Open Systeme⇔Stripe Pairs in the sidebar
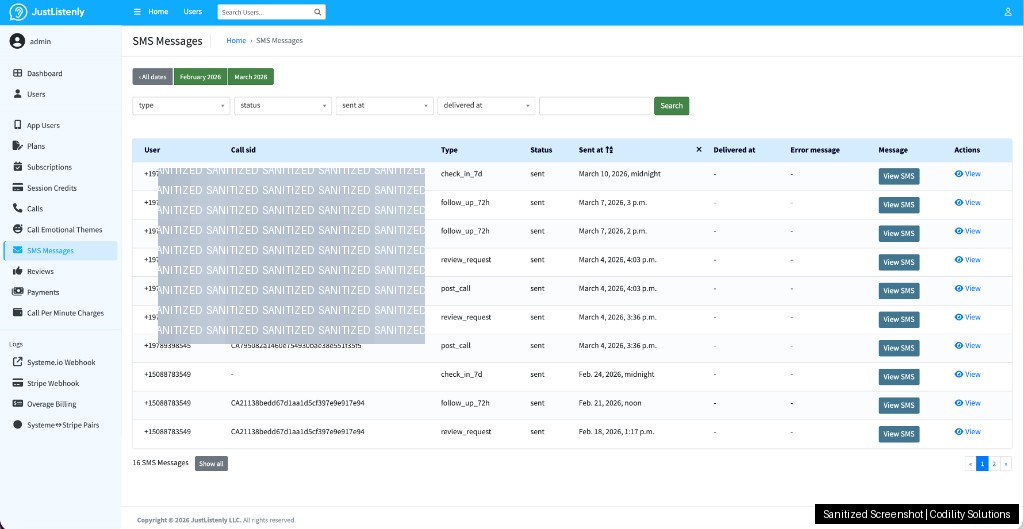This screenshot has height=529, width=1024. (63, 425)
